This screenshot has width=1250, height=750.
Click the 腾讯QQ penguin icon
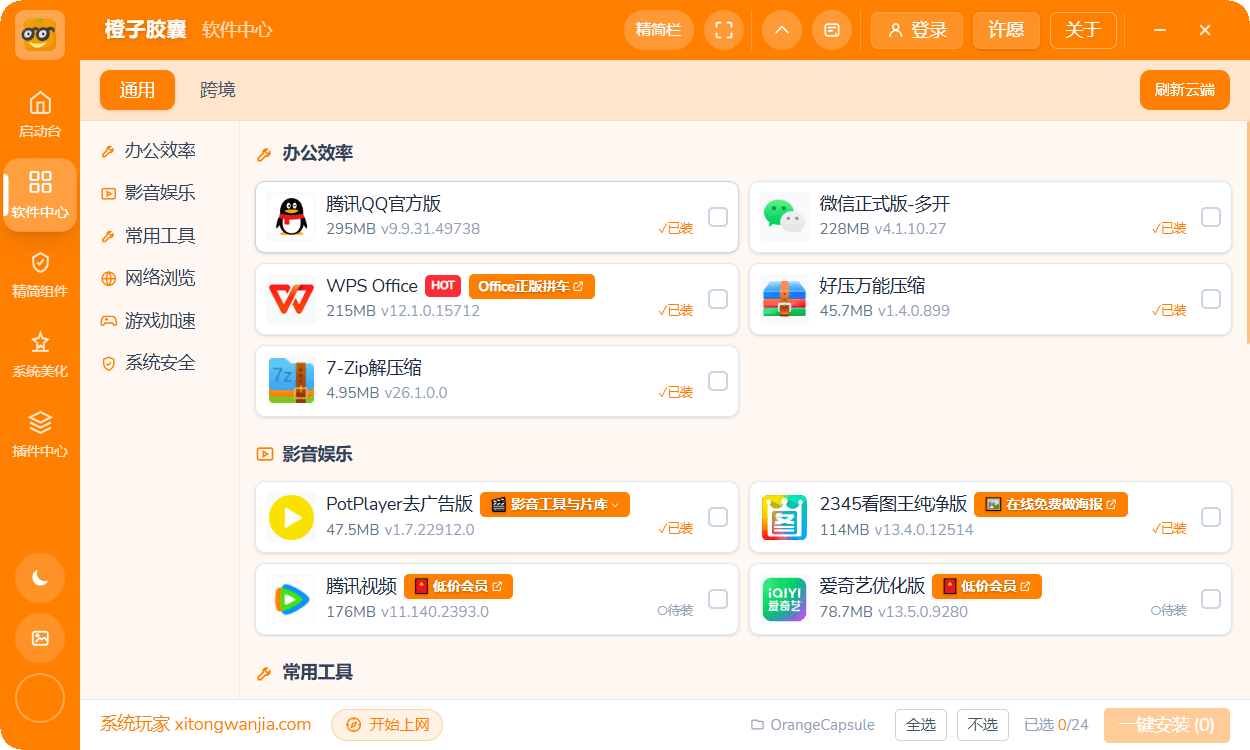[x=291, y=216]
